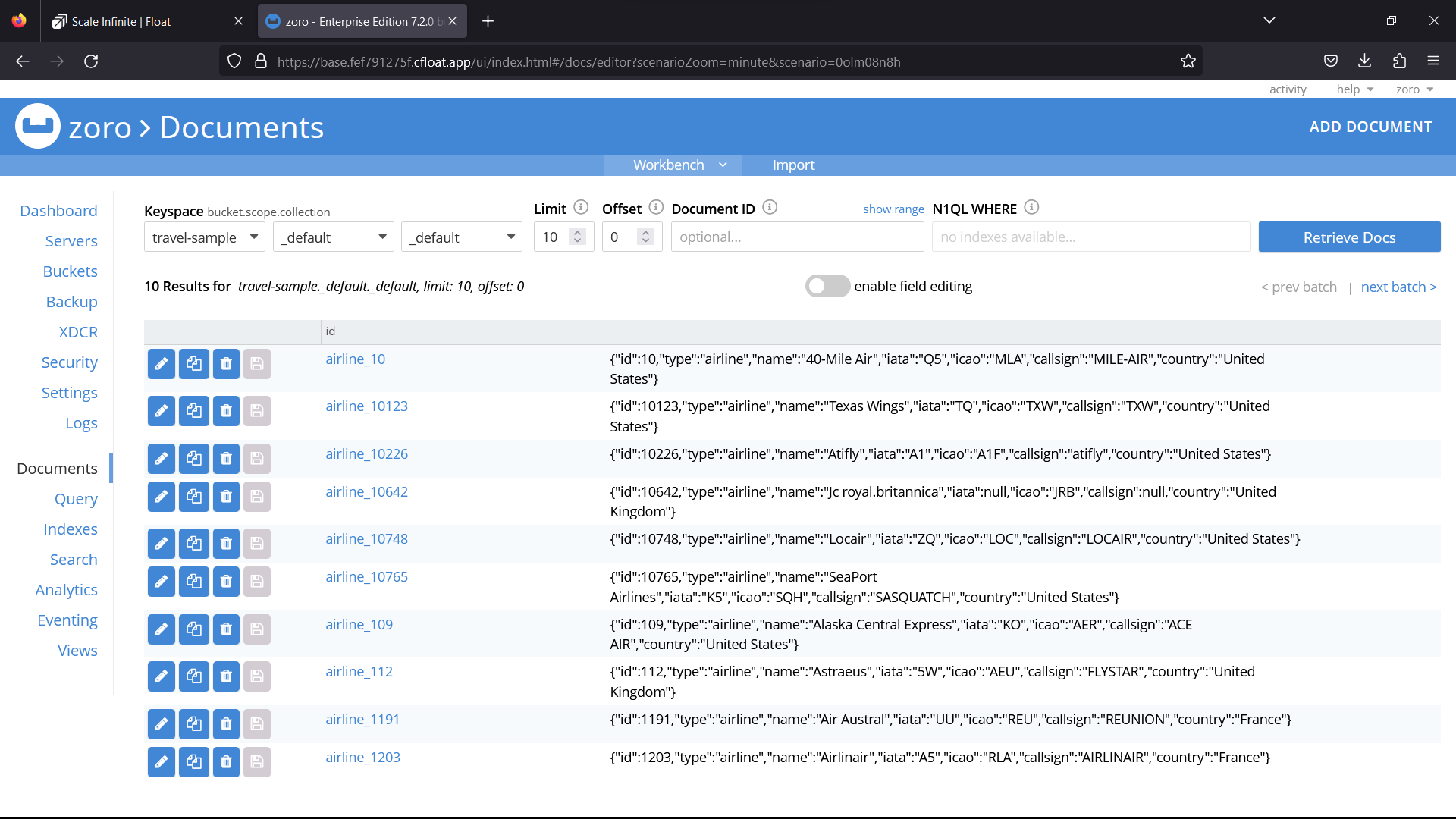Open the XDCR sidebar item
The width and height of the screenshot is (1456, 819).
(78, 332)
